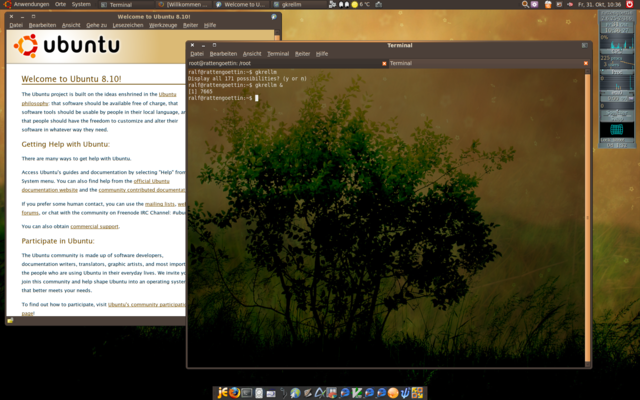This screenshot has height=400, width=640.
Task: Click the status bar icon in the Welcome window
Action: pos(10,320)
